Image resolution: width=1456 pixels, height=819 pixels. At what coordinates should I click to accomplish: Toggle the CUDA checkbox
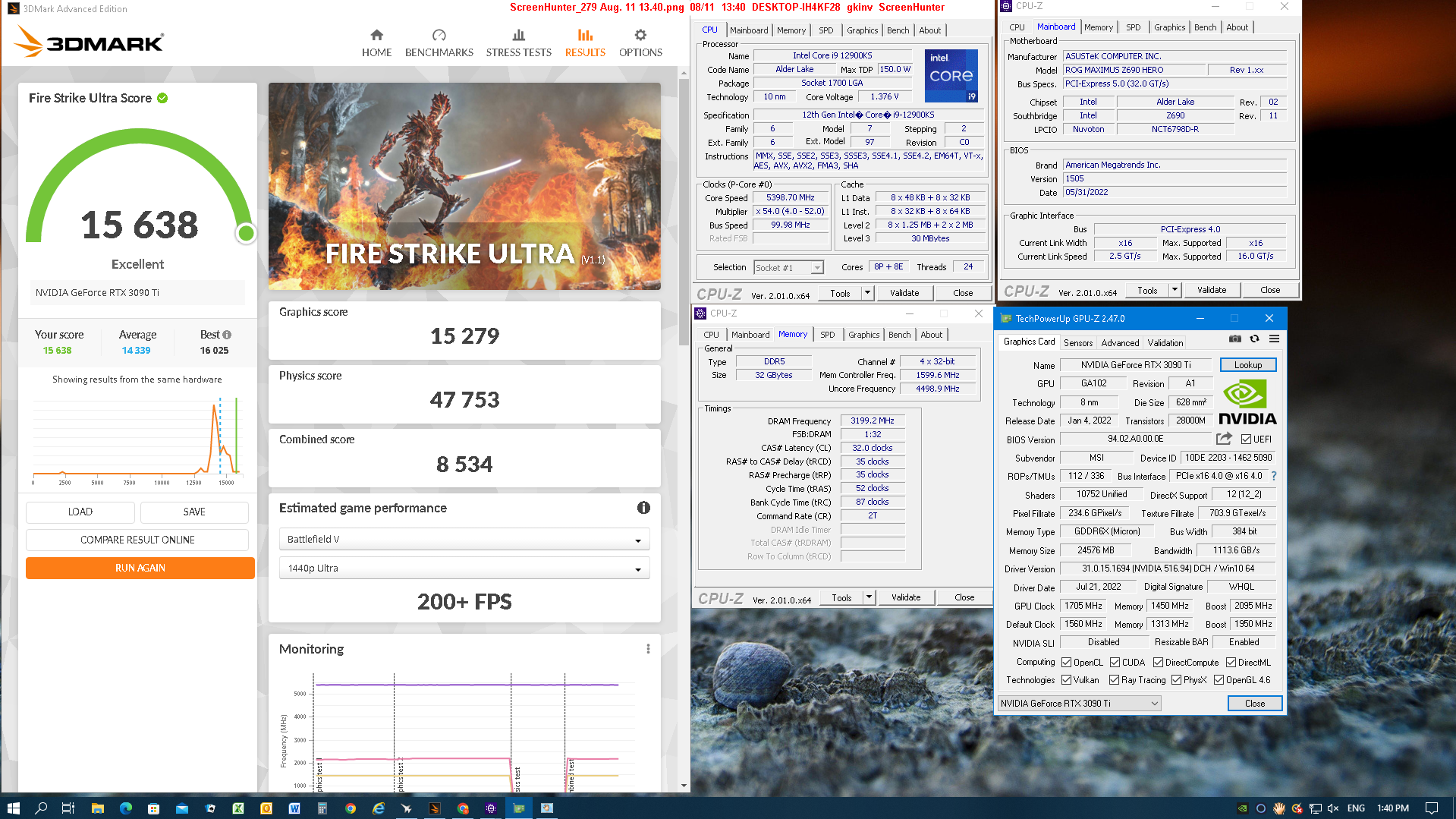click(1115, 663)
